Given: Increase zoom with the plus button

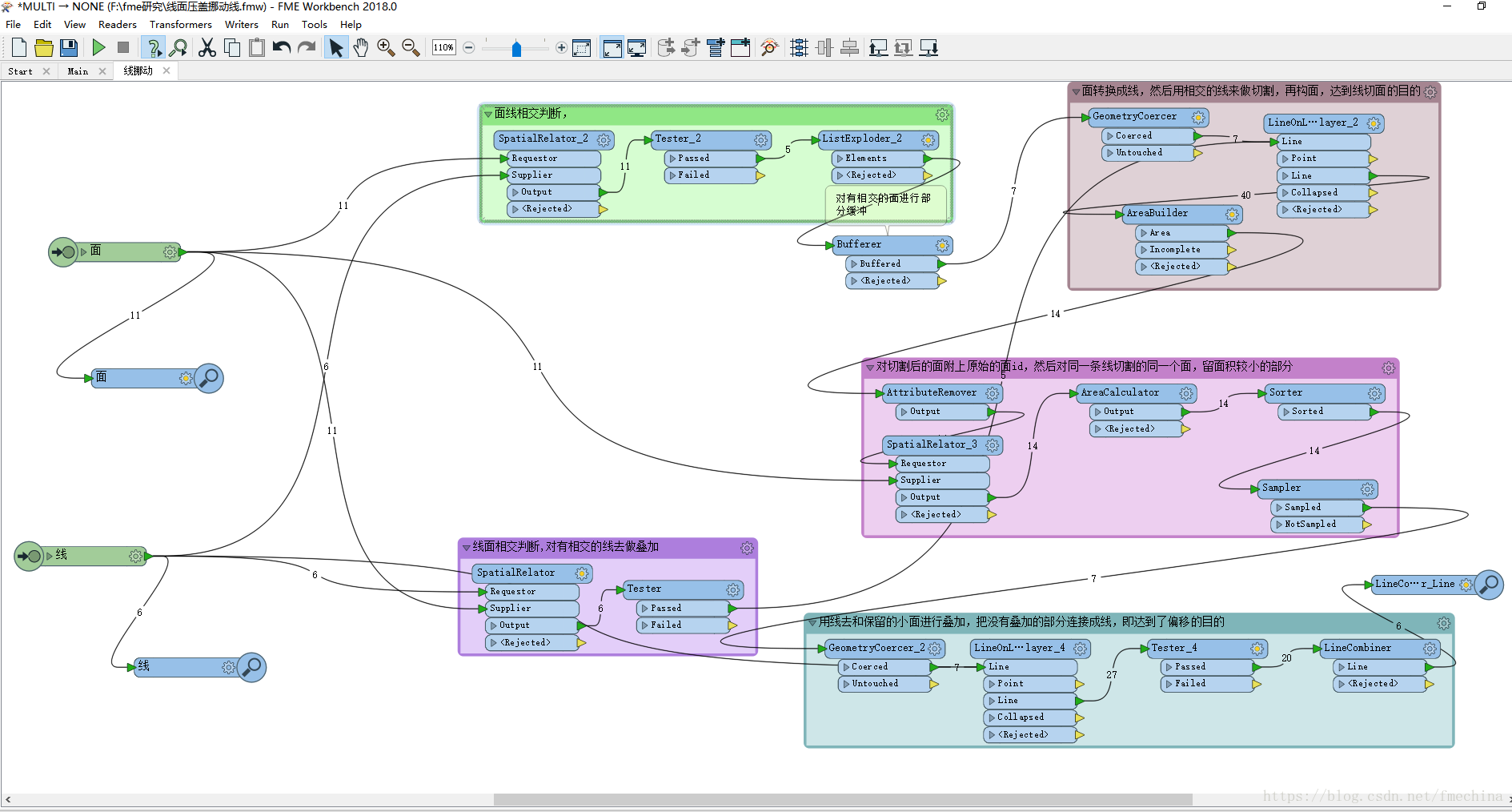Looking at the screenshot, I should [x=561, y=48].
